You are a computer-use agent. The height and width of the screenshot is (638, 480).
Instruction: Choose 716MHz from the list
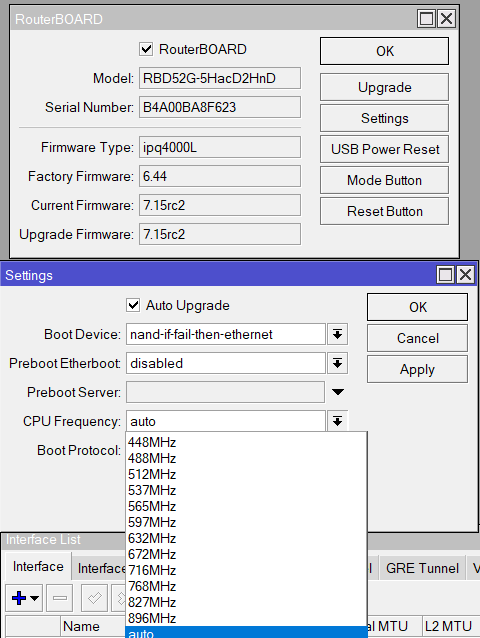(x=246, y=570)
